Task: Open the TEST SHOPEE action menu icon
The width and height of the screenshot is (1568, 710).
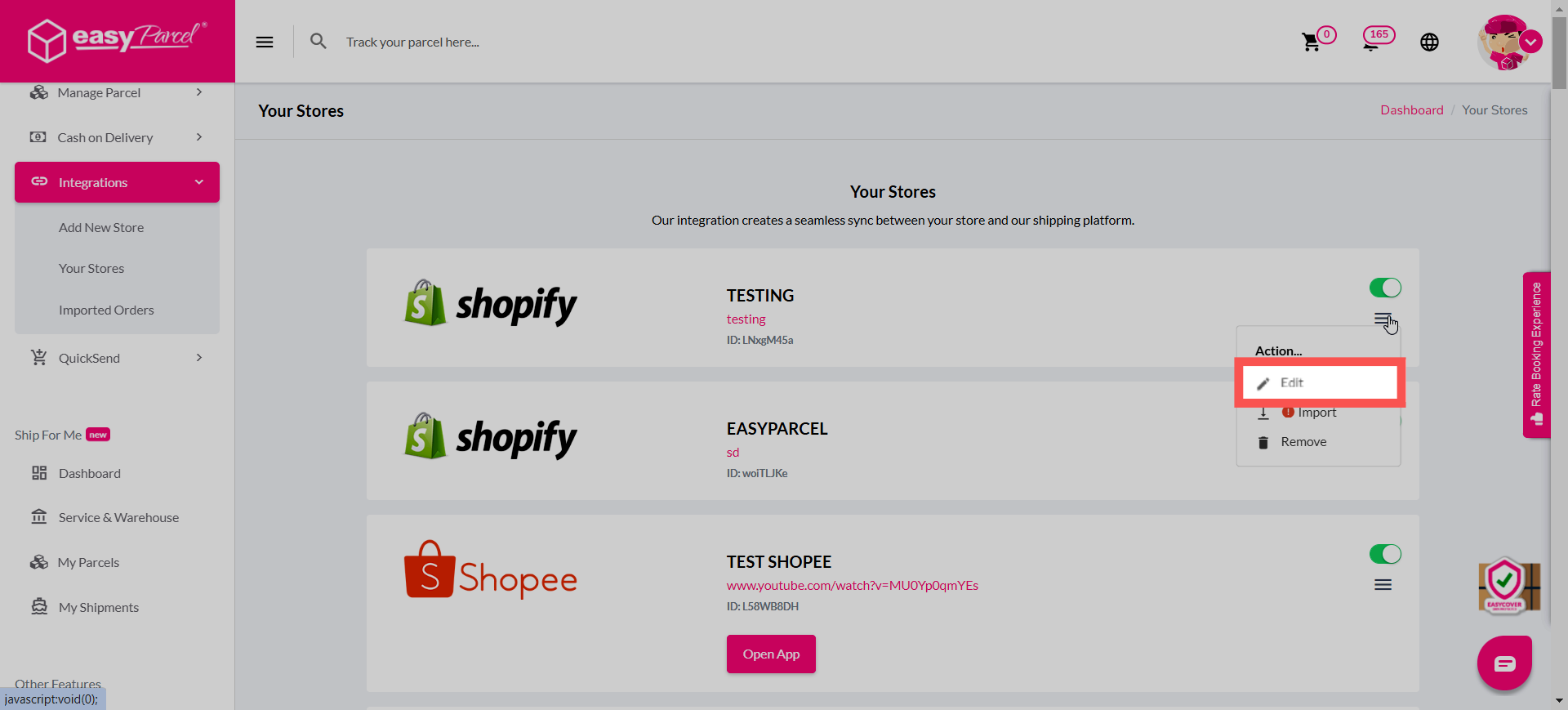Action: click(1383, 585)
